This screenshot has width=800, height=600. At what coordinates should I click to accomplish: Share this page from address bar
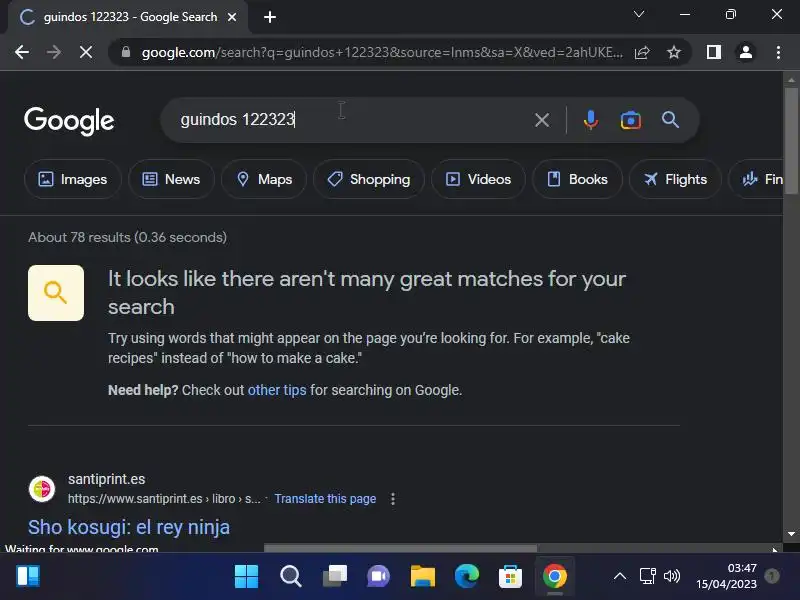642,52
